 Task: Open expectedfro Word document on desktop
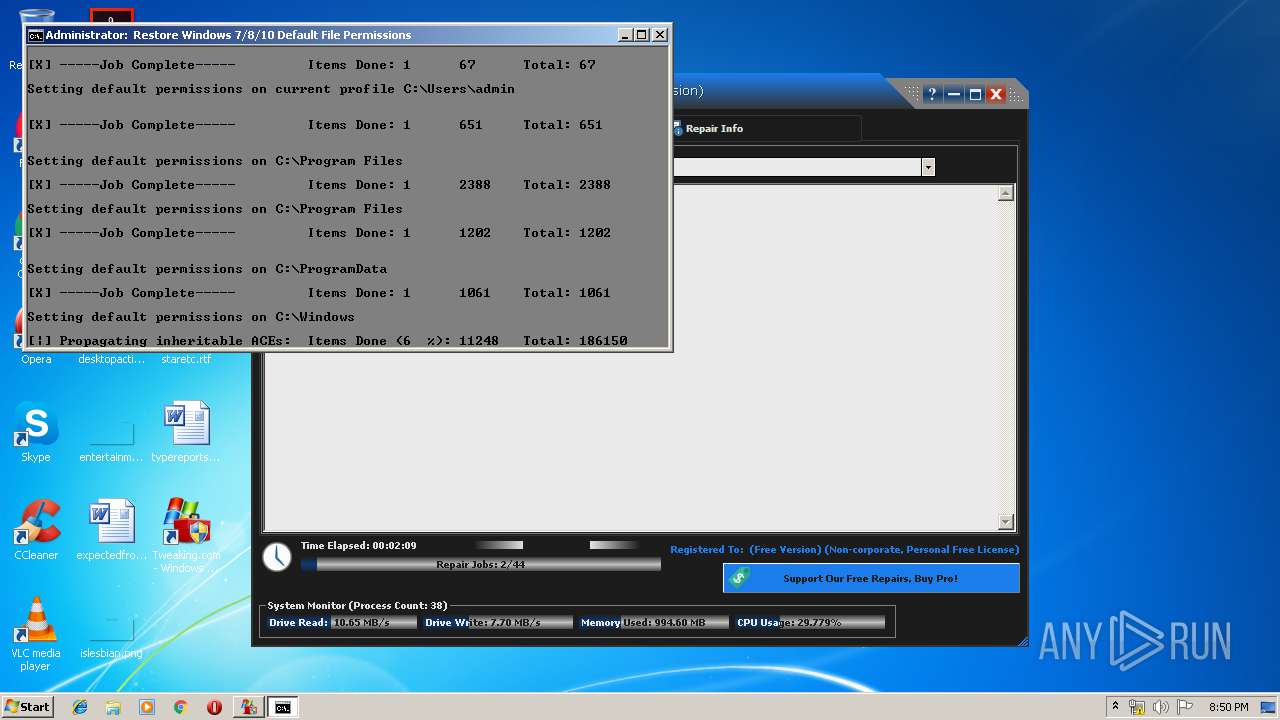click(111, 530)
